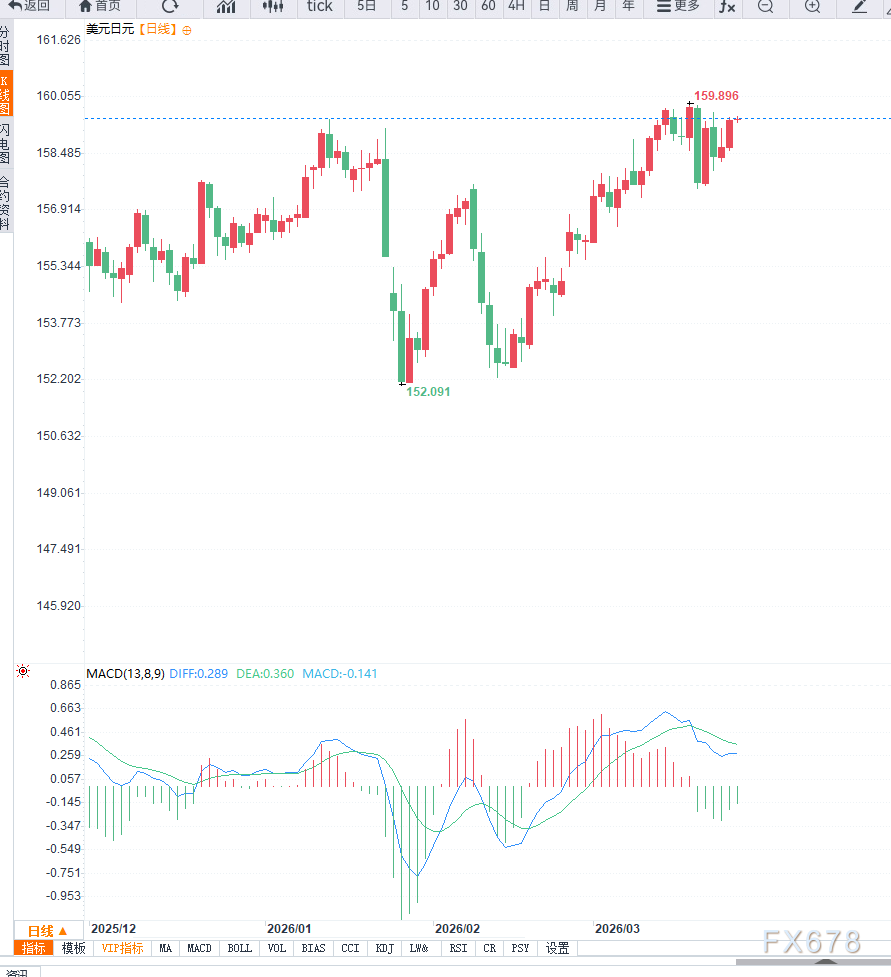Select the BOLL indicator
The height and width of the screenshot is (977, 891).
click(x=240, y=948)
